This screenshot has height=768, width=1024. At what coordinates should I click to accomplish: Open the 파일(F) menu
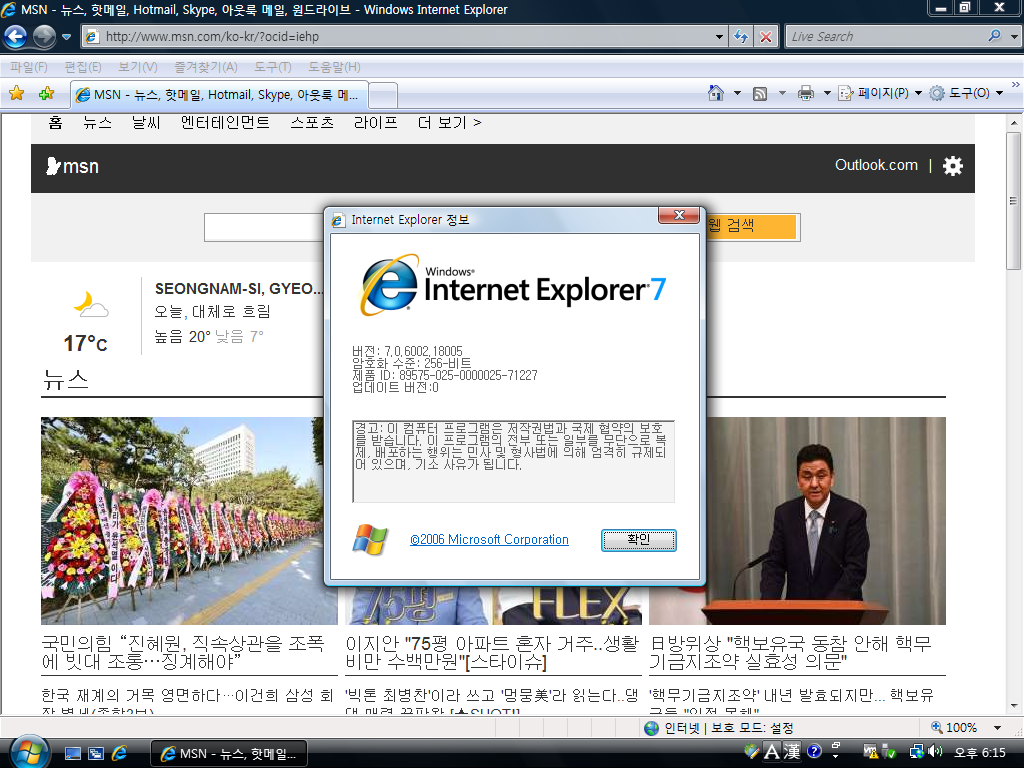[x=29, y=67]
